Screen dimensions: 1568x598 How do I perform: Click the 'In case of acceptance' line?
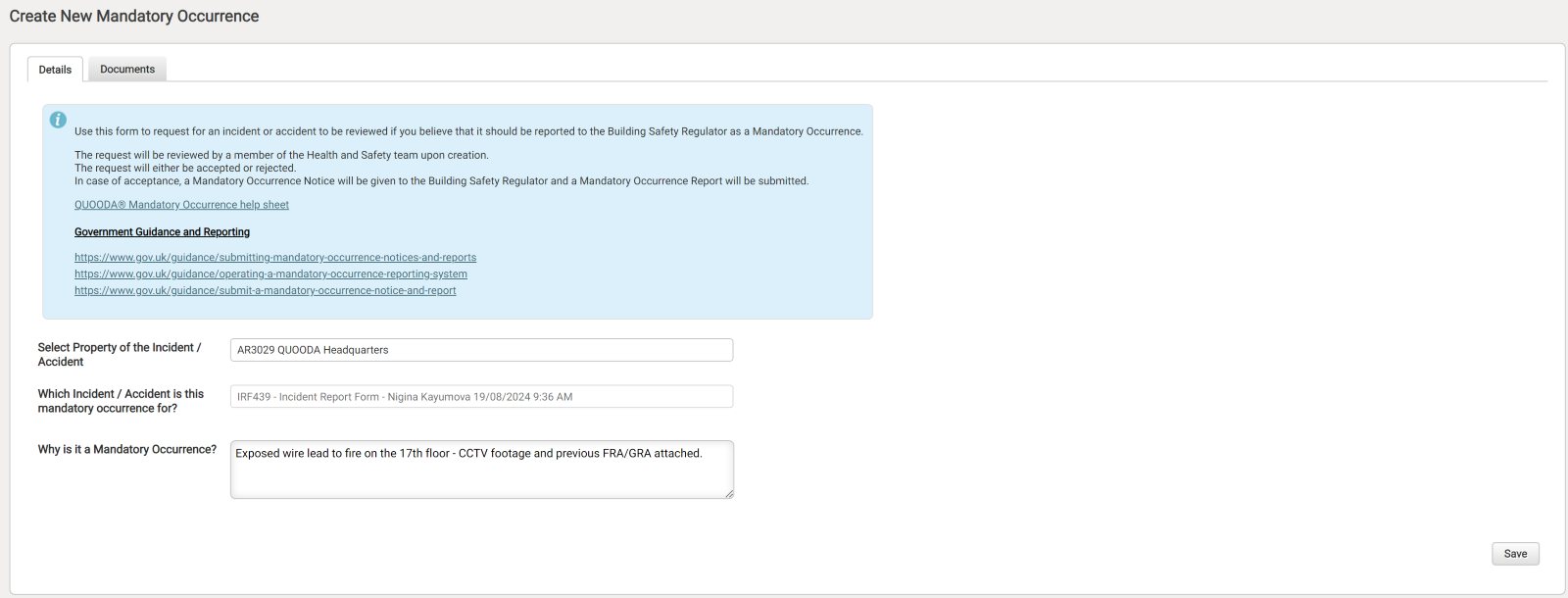tap(441, 181)
